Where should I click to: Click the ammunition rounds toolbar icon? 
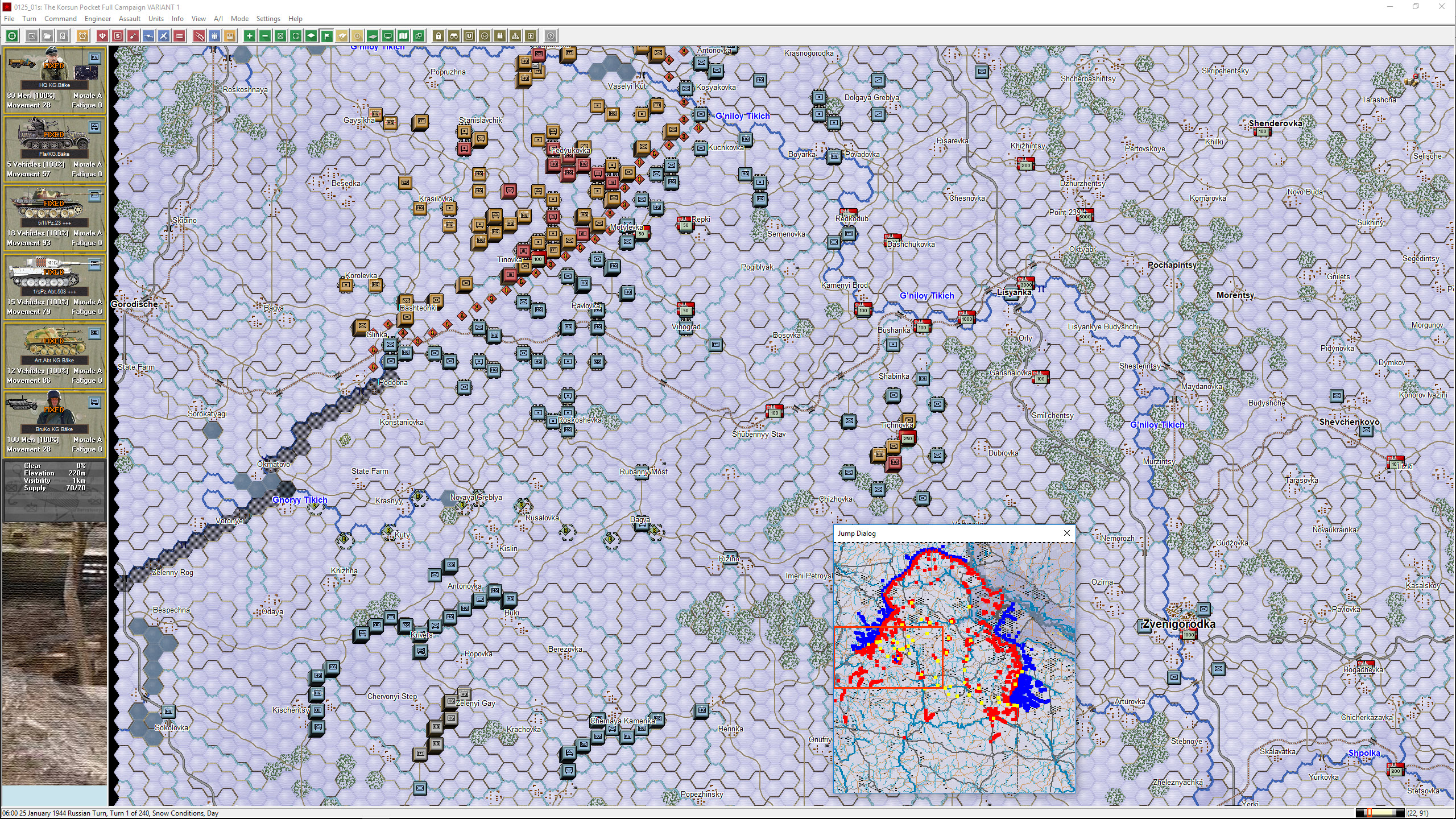click(x=500, y=36)
